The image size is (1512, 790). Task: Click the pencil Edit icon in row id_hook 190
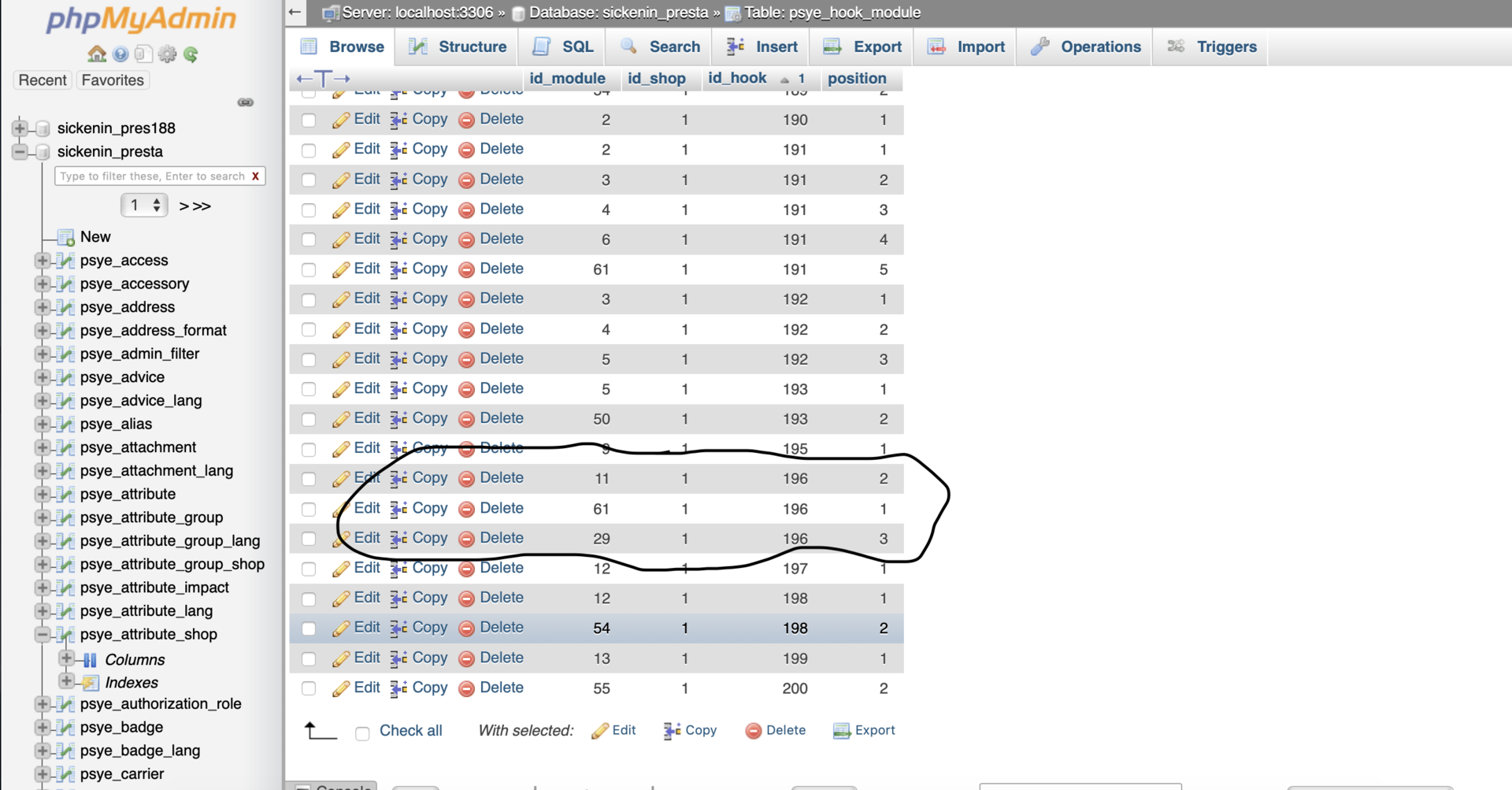[341, 120]
